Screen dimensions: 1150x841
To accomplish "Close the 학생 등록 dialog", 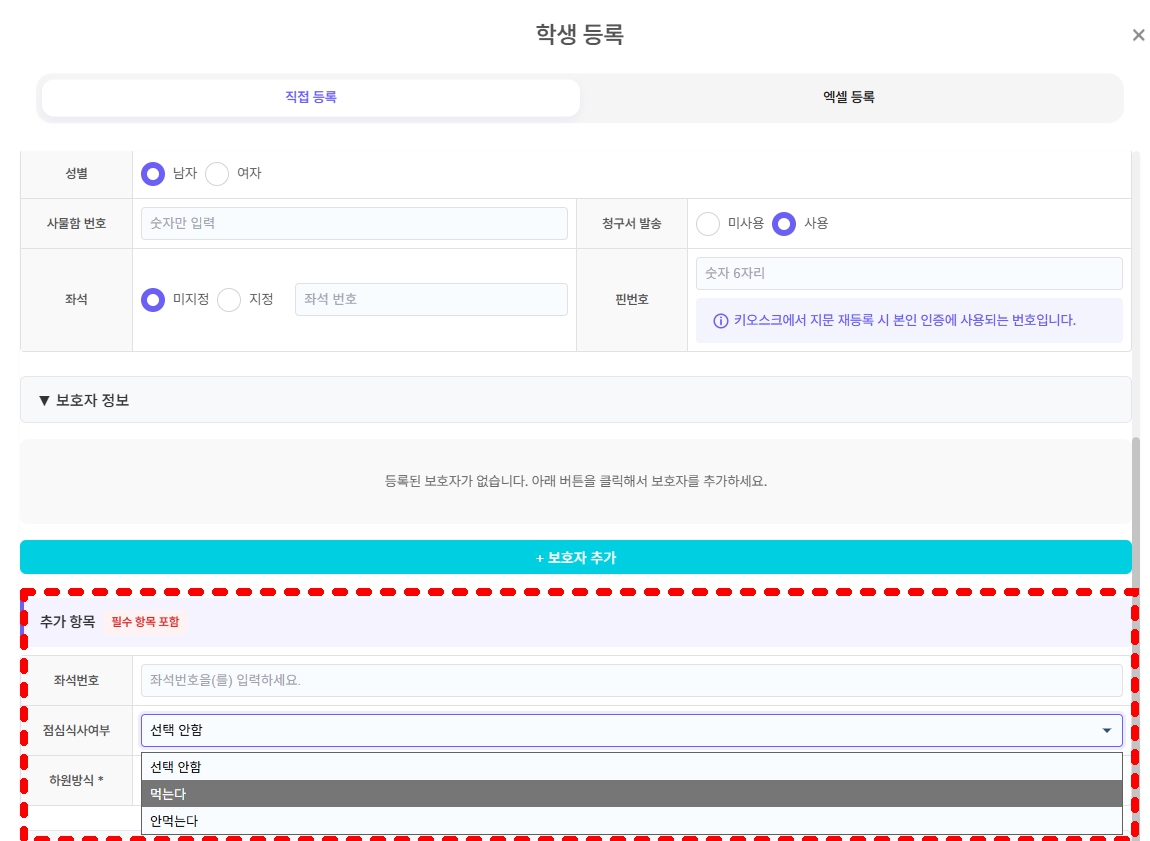I will pyautogui.click(x=1138, y=34).
